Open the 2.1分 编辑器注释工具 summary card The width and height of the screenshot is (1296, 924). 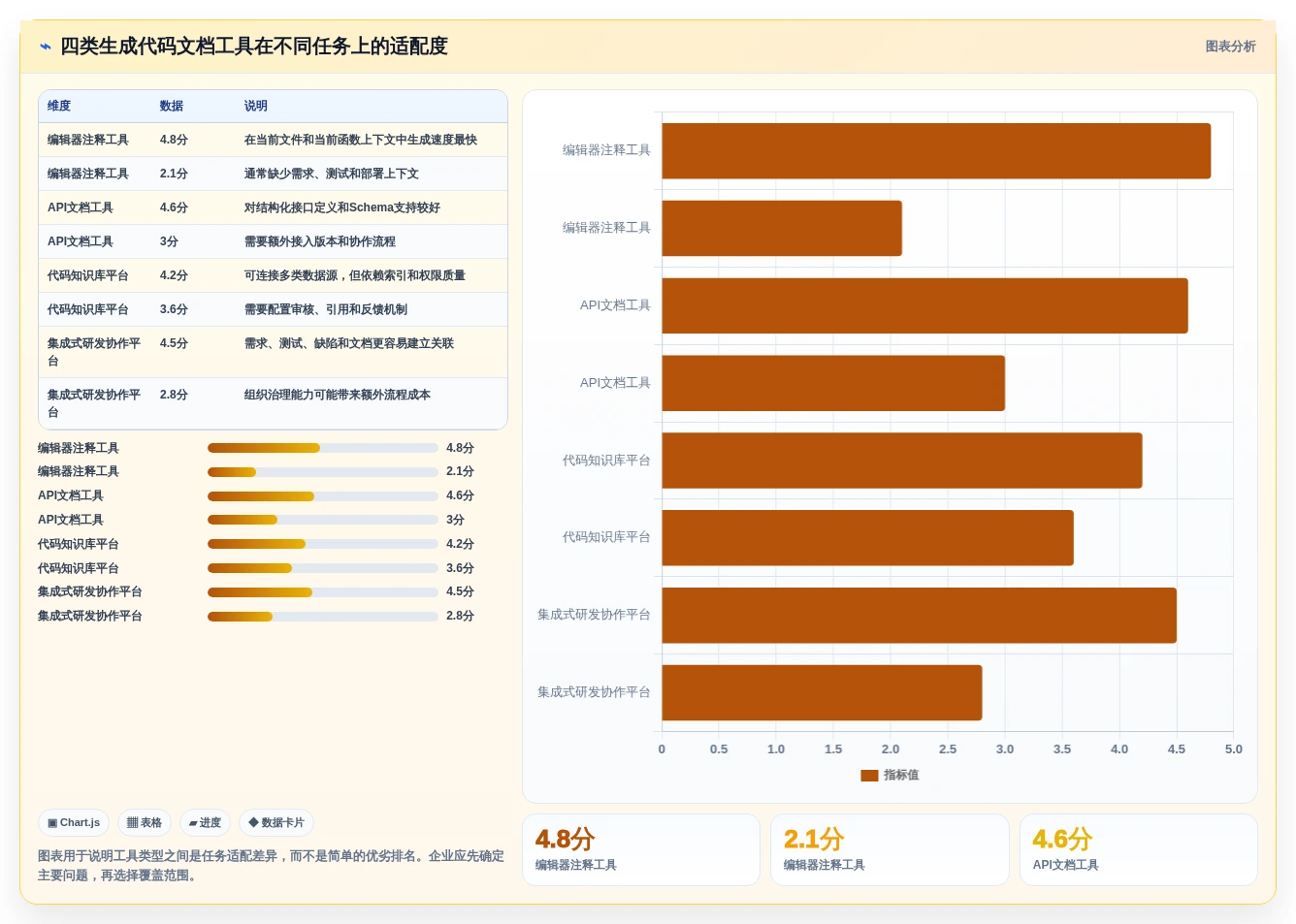890,849
